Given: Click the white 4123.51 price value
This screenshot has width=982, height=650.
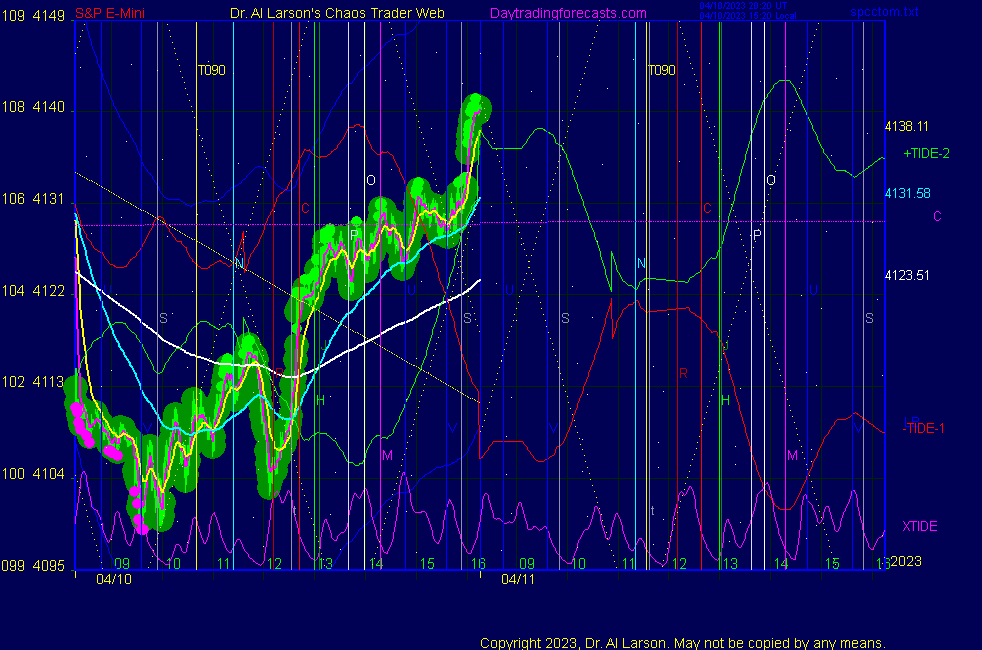Looking at the screenshot, I should [907, 276].
